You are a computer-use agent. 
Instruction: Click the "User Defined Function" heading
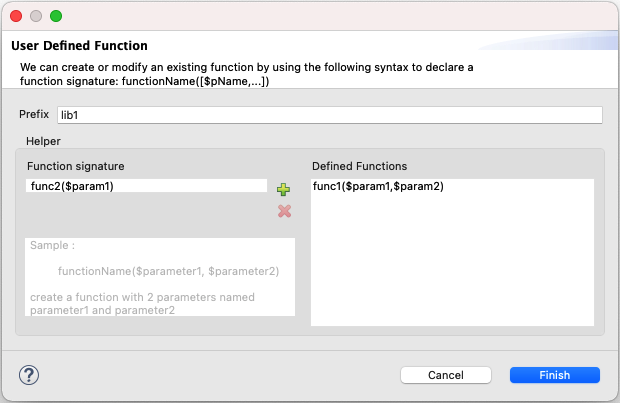click(x=80, y=46)
